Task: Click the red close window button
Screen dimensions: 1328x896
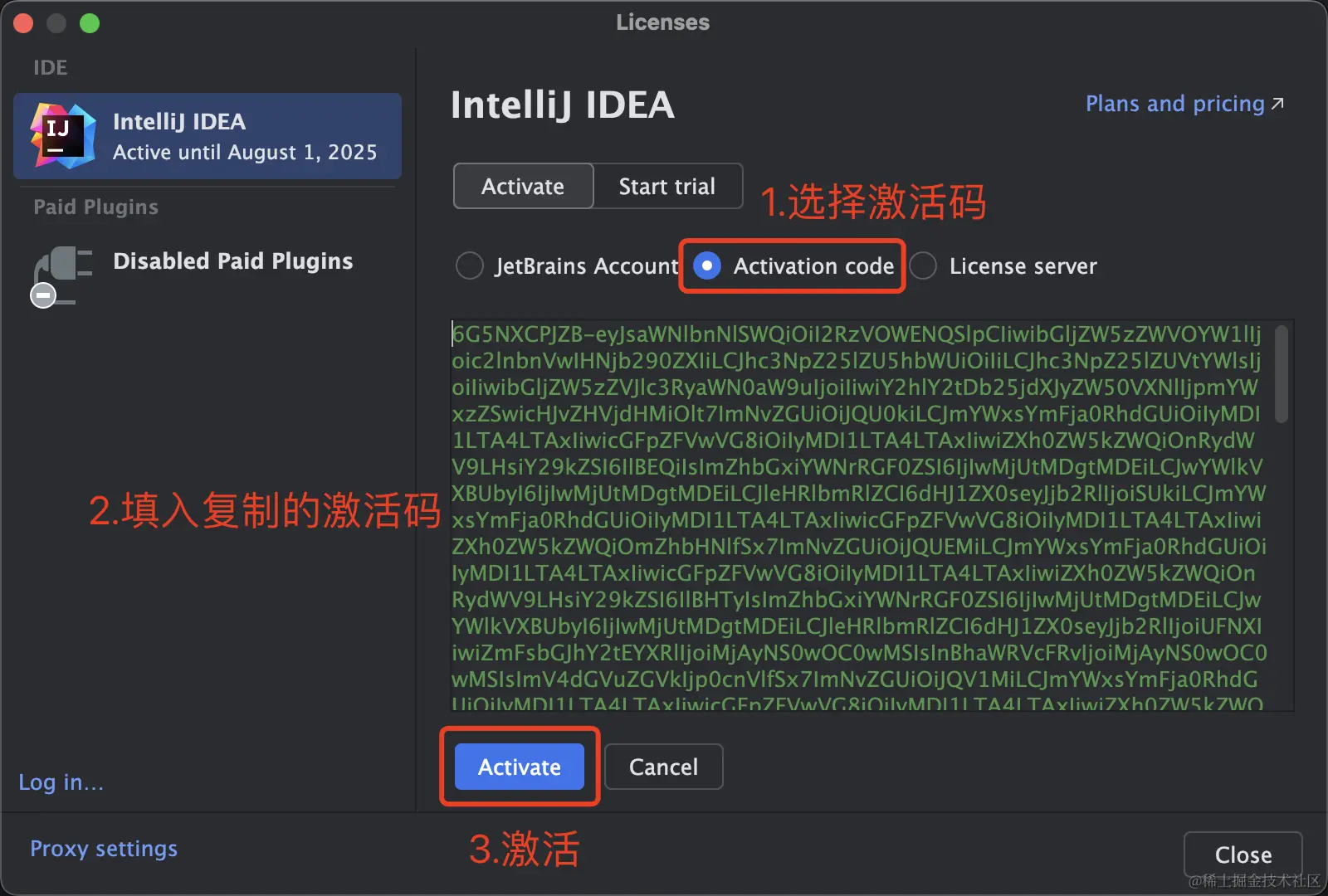Action: pos(23,23)
